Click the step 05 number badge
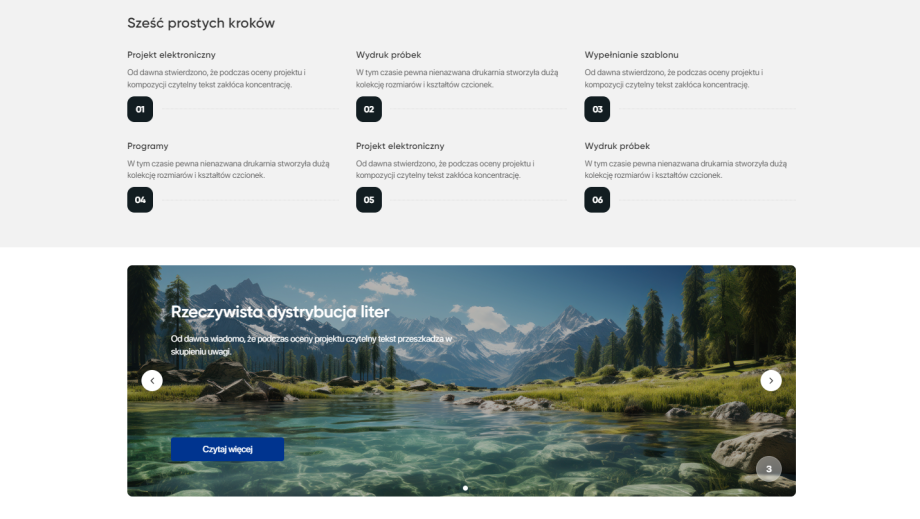Image resolution: width=920 pixels, height=519 pixels. tap(369, 200)
